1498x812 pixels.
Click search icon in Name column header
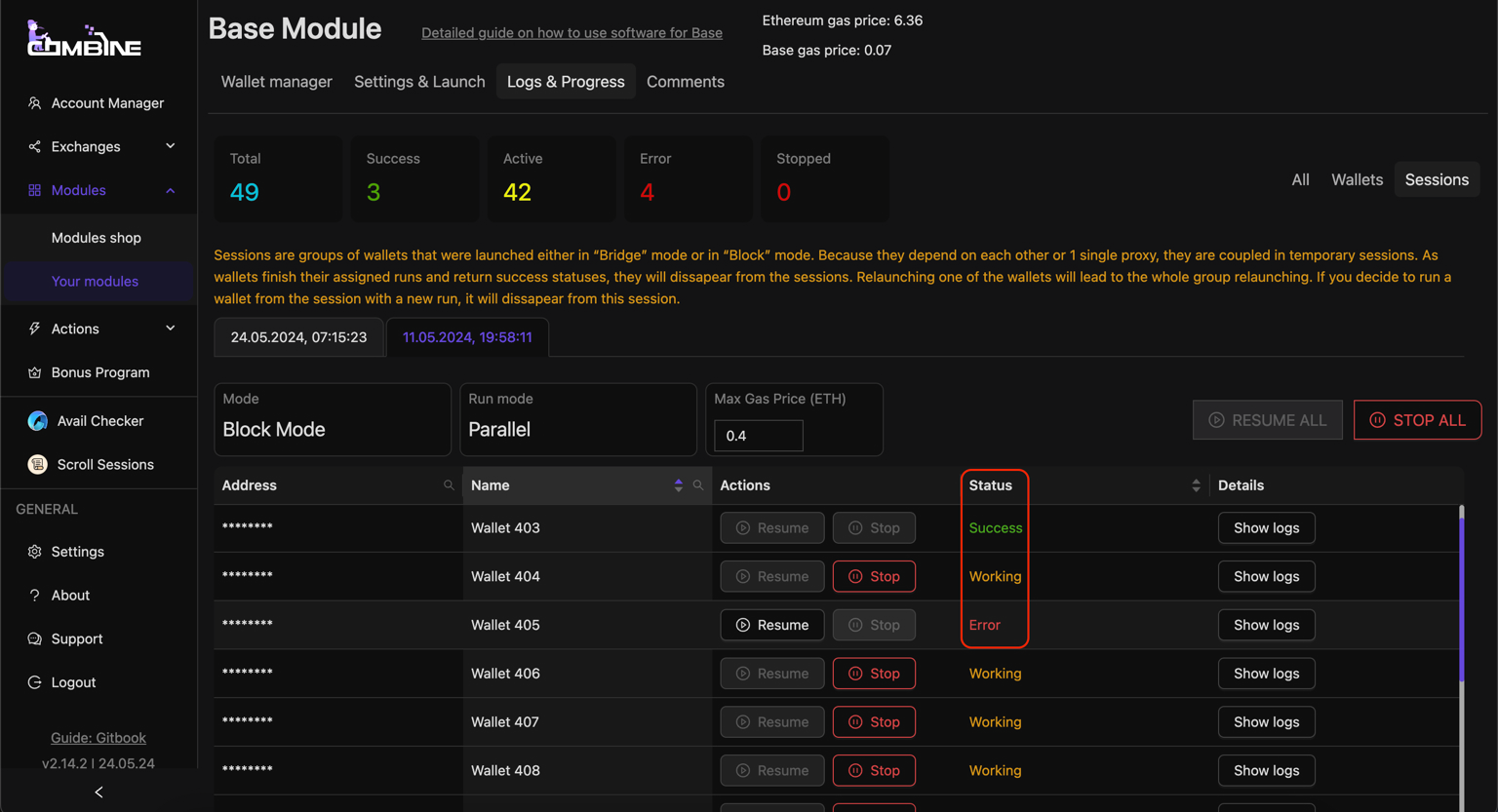[698, 485]
